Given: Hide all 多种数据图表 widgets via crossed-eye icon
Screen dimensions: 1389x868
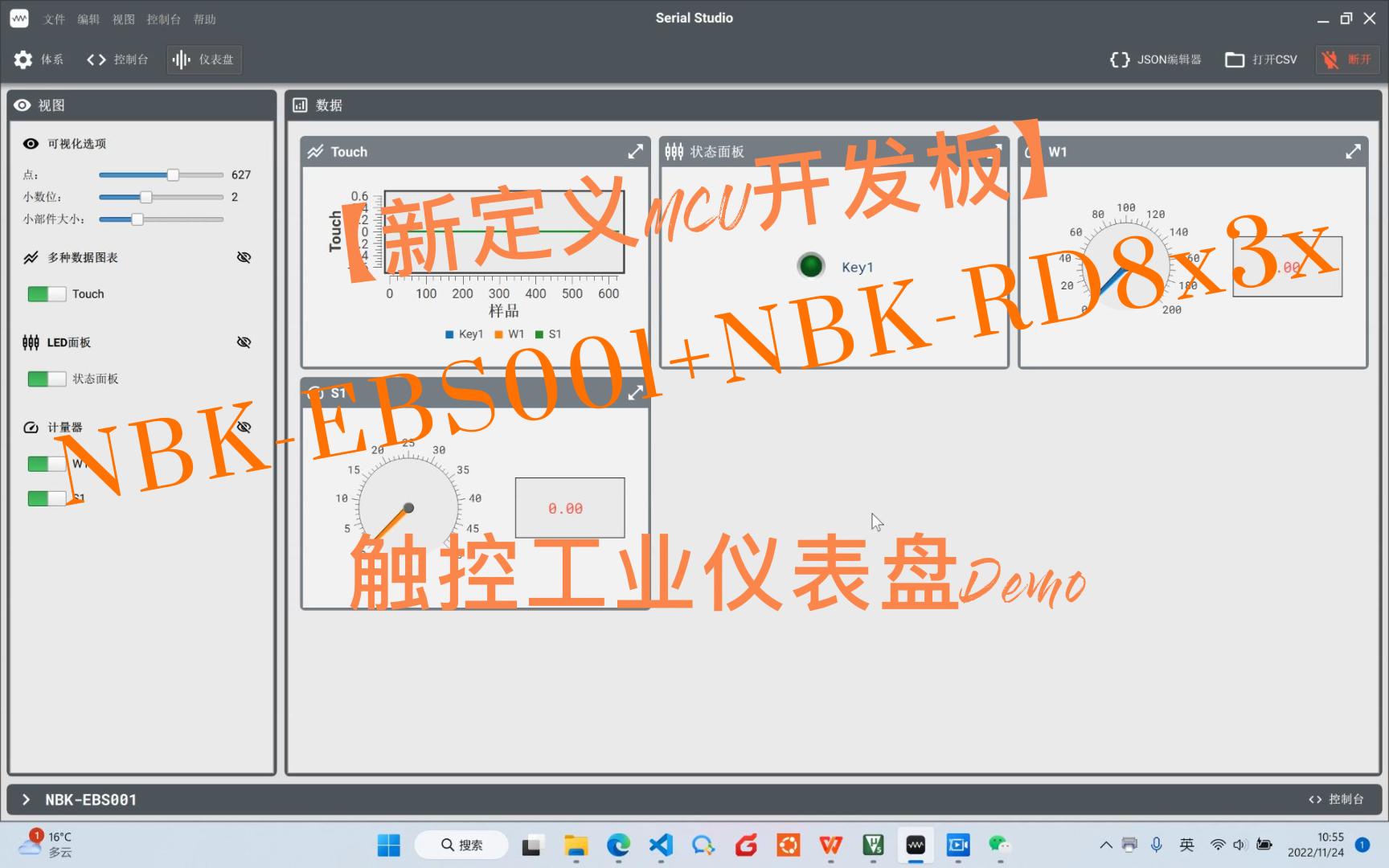Looking at the screenshot, I should [x=244, y=257].
